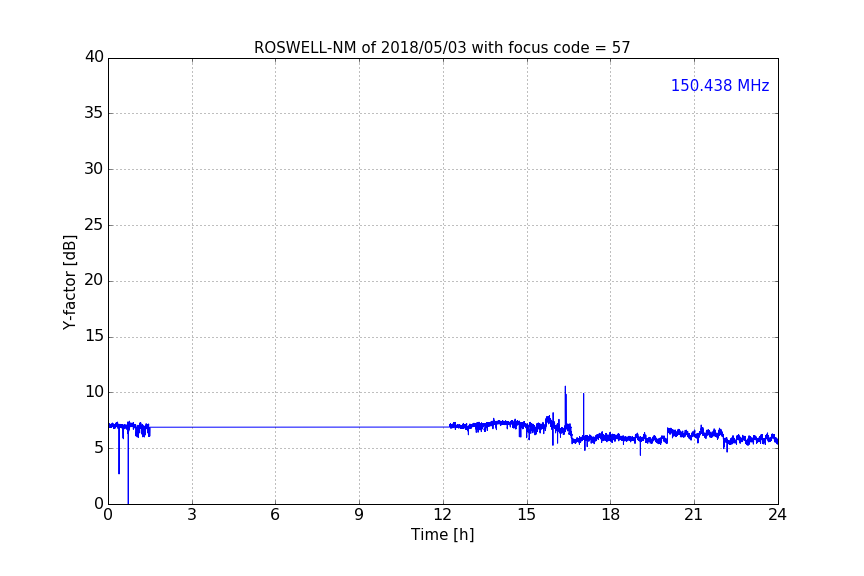Viewport: 864px width, 576px height.
Task: Click the x-axis tick label '15'
Action: click(527, 515)
